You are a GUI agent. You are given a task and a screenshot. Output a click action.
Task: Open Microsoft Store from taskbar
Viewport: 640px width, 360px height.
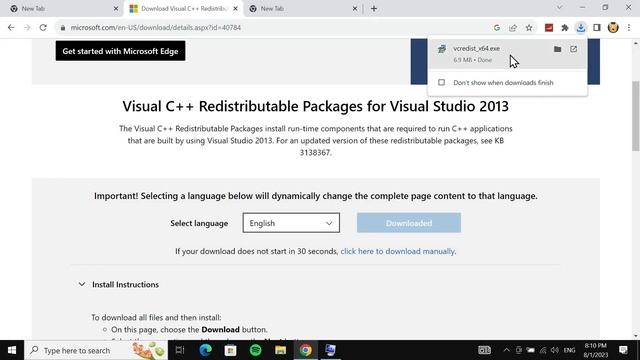tap(231, 350)
